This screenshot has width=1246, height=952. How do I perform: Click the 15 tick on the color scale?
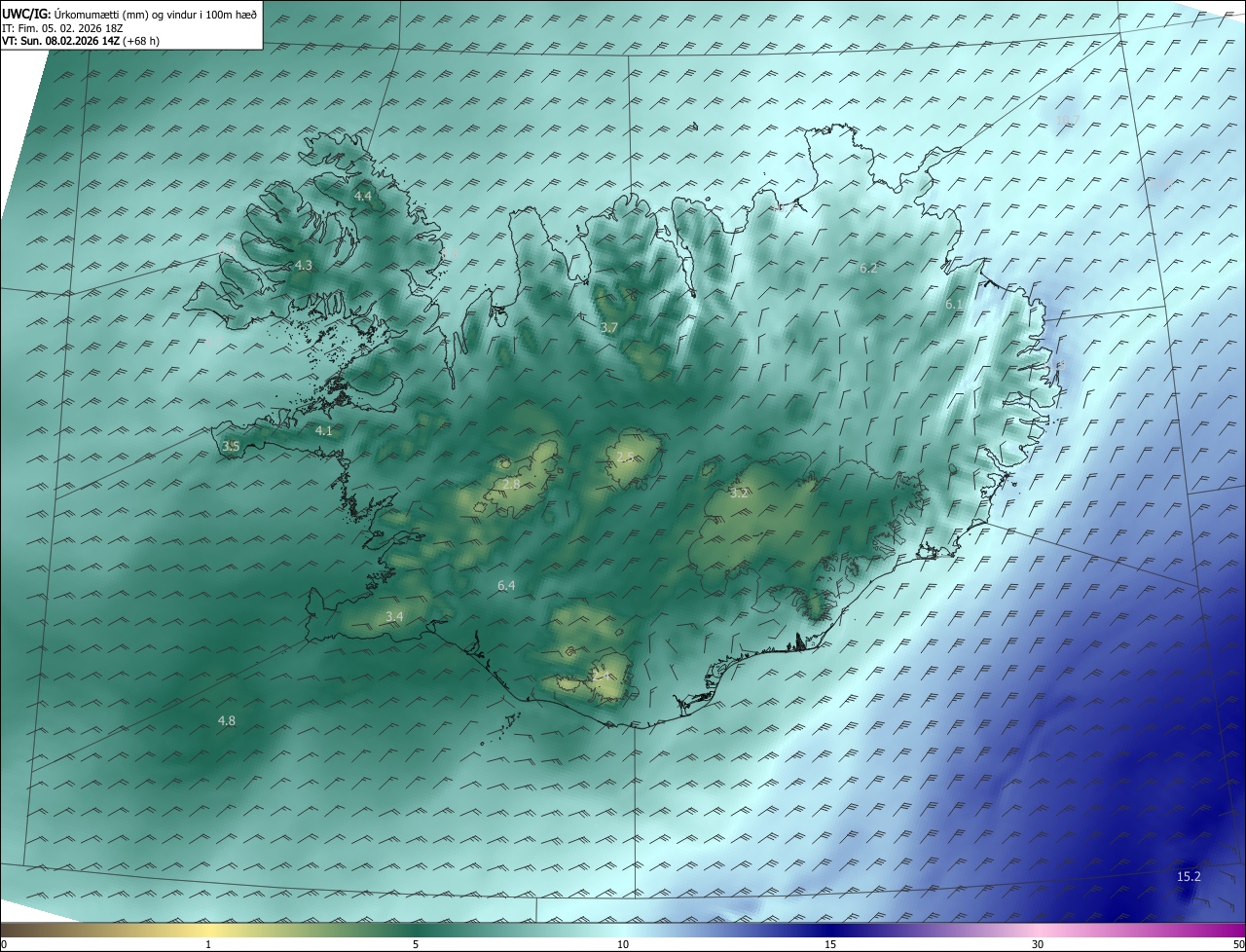(830, 944)
